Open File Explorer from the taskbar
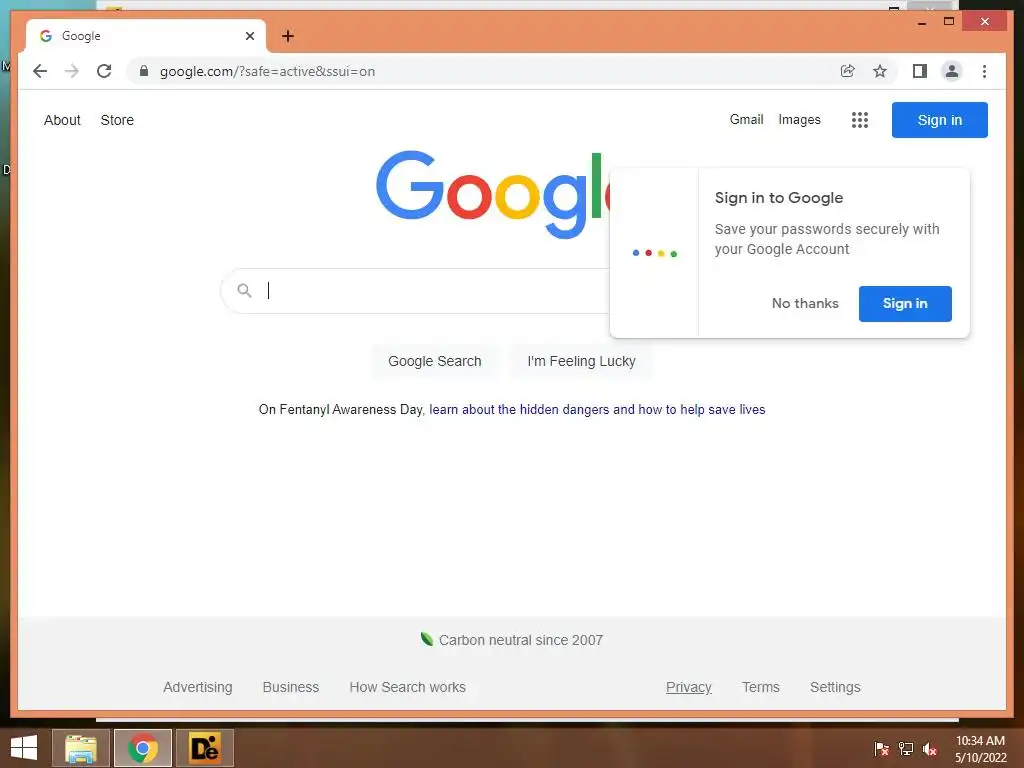 pos(80,748)
